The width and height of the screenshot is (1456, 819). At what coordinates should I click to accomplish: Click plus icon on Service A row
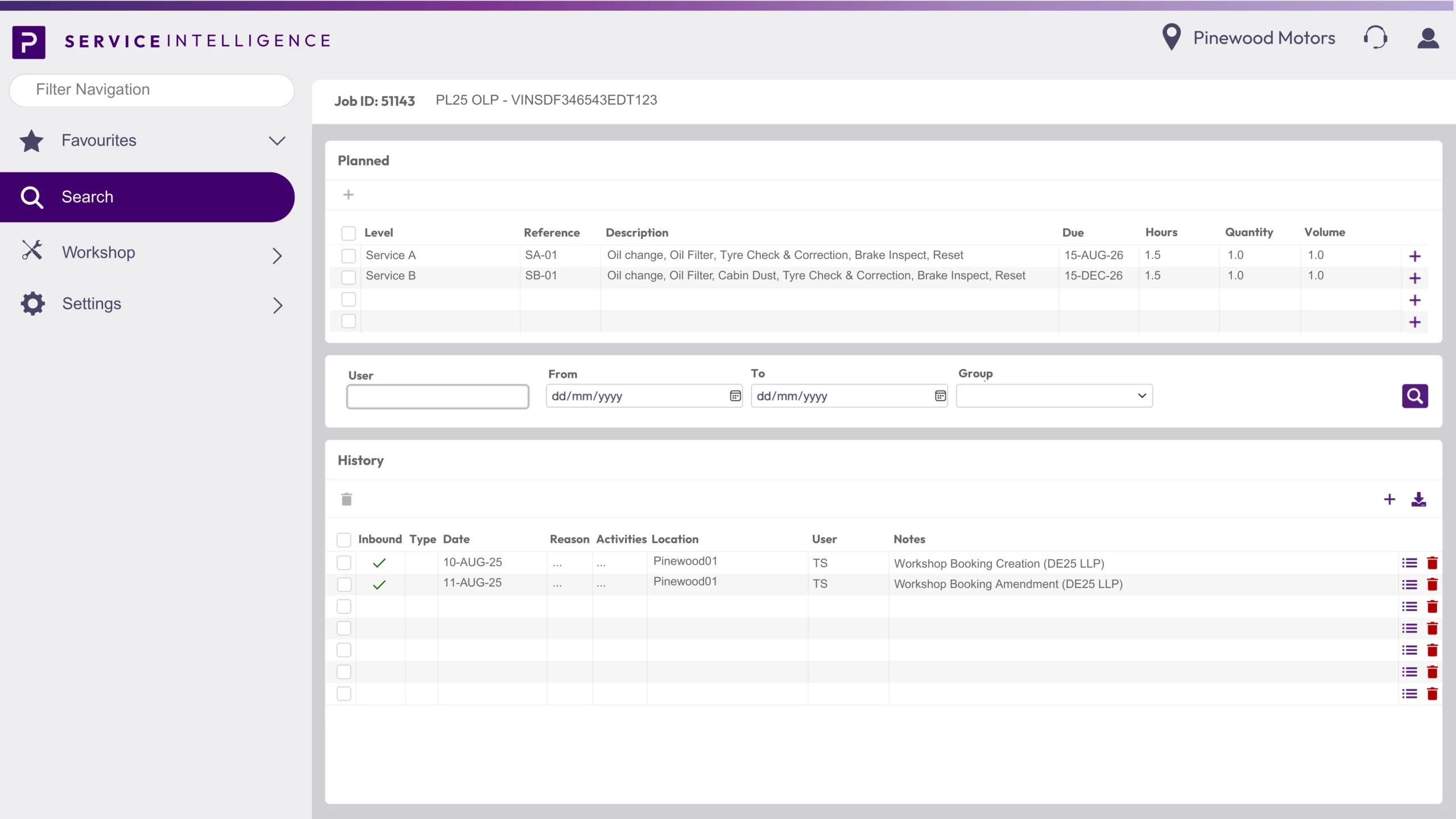(x=1415, y=257)
